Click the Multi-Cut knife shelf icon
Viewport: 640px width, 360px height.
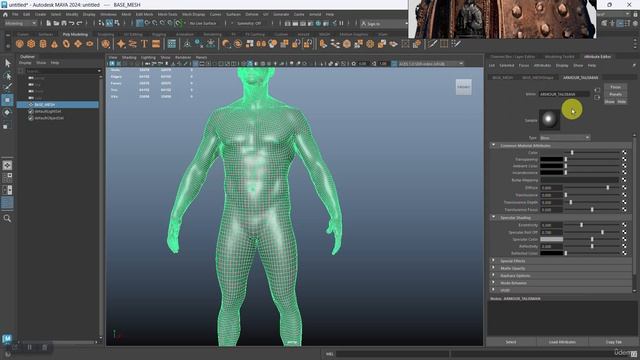pyautogui.click(x=432, y=44)
